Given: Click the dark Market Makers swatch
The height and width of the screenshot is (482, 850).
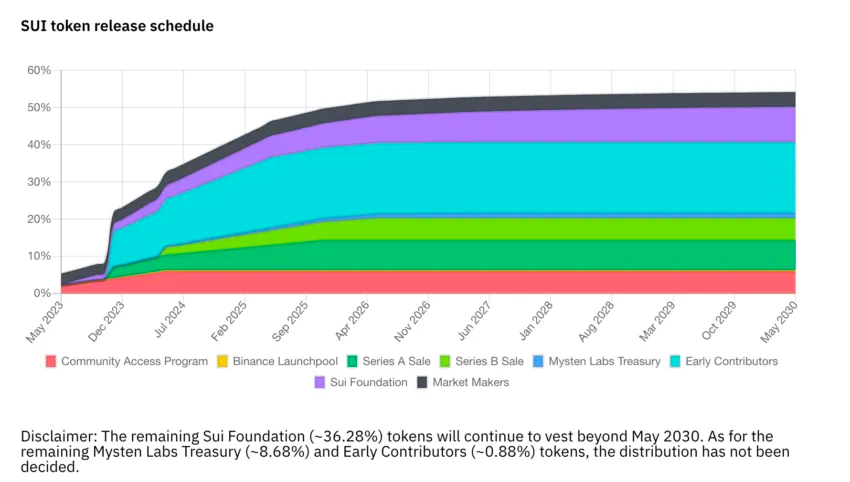Looking at the screenshot, I should point(422,382).
